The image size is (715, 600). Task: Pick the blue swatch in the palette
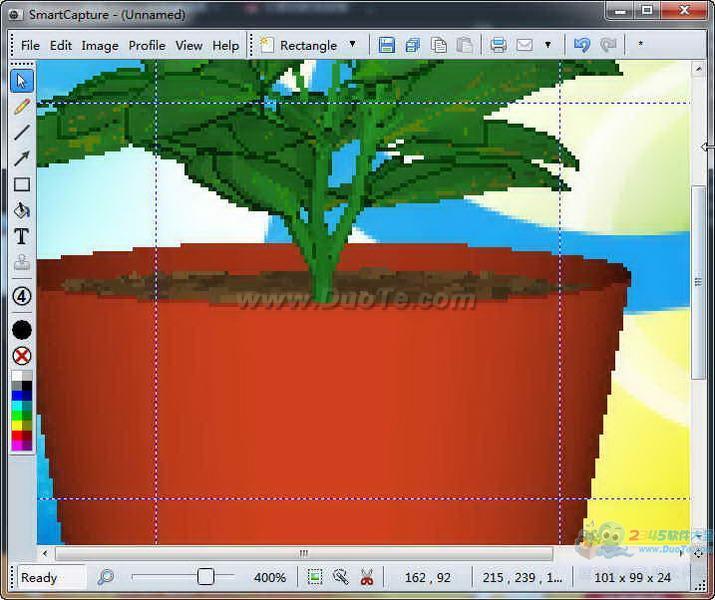pyautogui.click(x=17, y=396)
